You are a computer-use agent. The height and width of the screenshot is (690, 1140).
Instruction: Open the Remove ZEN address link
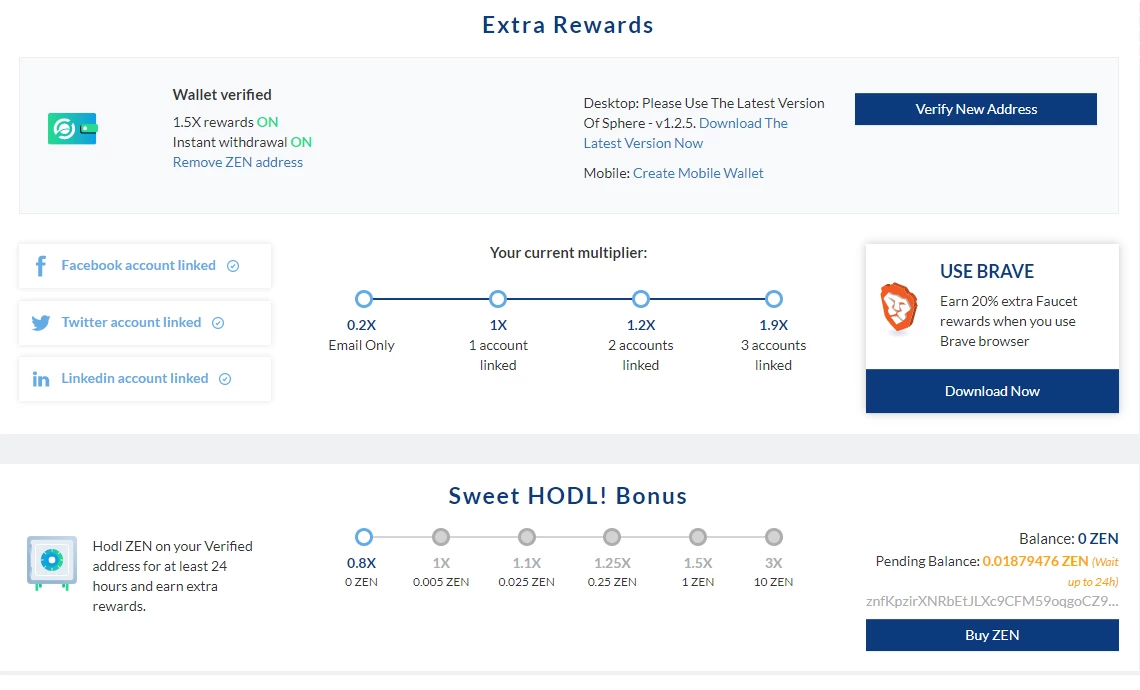[x=238, y=162]
